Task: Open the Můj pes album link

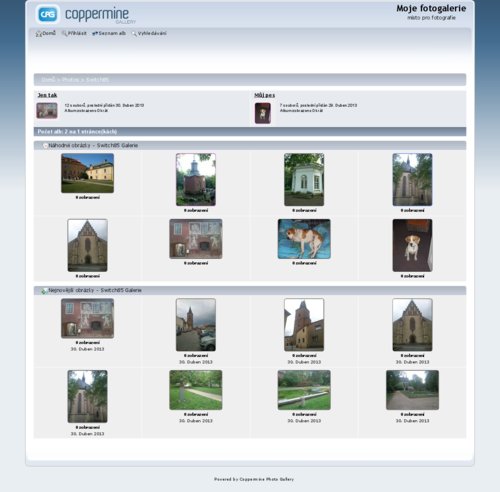Action: point(265,95)
